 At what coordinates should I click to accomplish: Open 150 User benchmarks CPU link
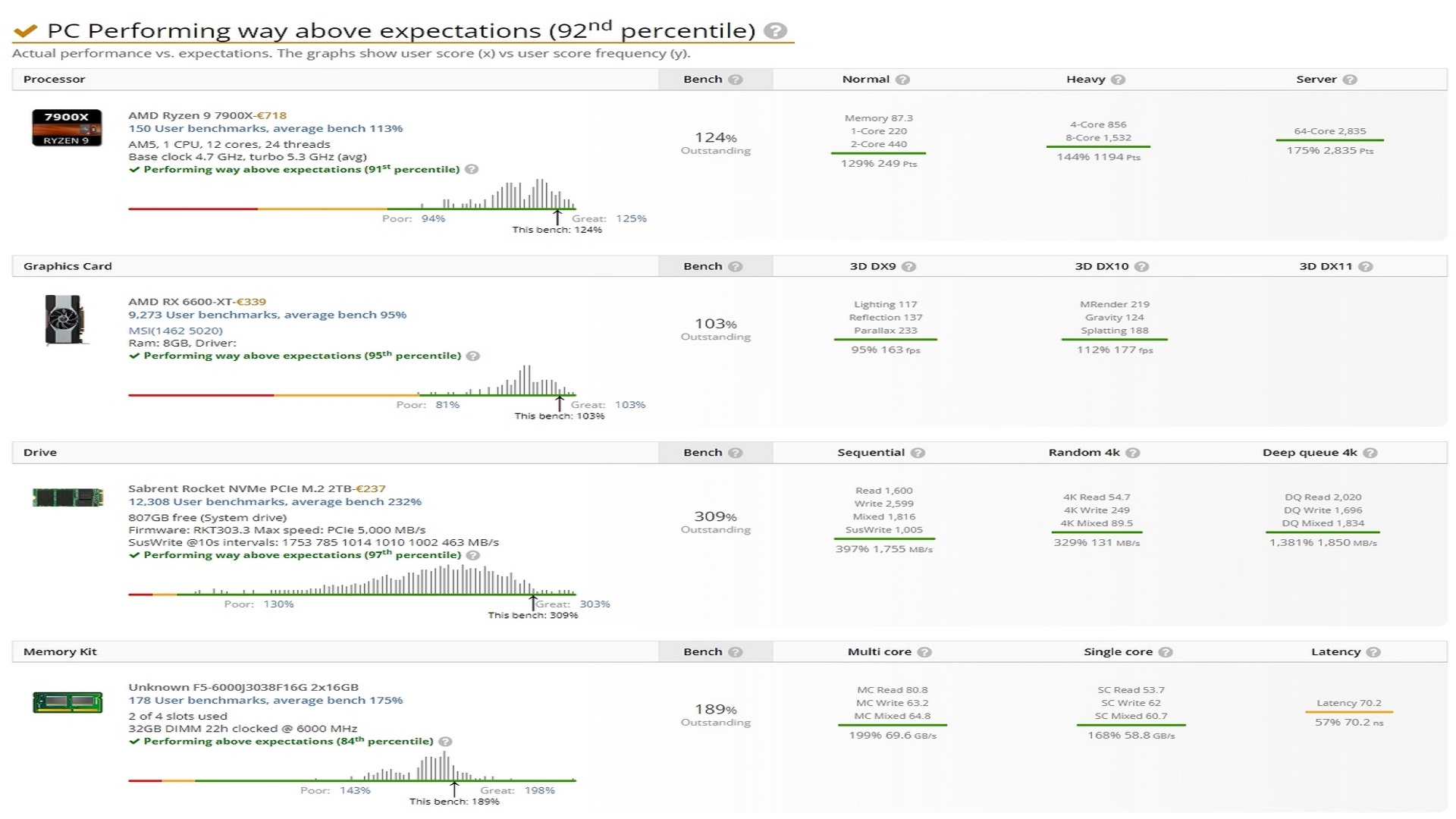(x=265, y=128)
